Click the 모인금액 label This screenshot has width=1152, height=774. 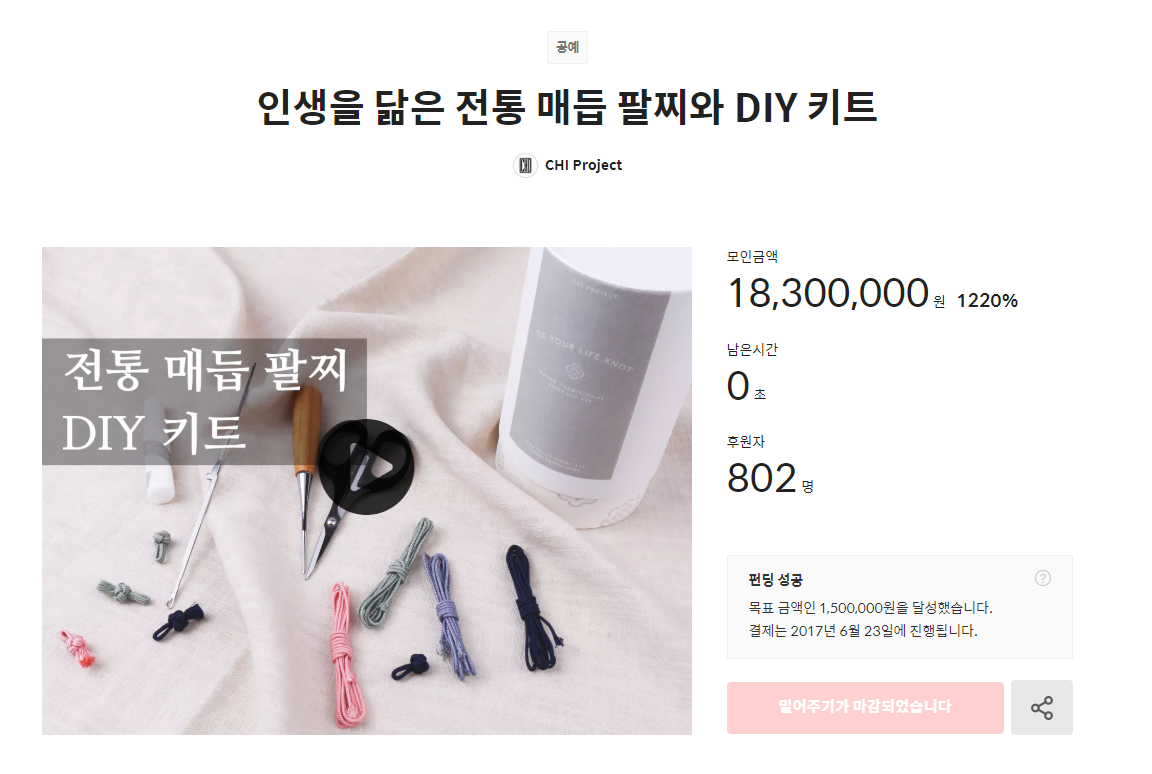click(x=752, y=256)
